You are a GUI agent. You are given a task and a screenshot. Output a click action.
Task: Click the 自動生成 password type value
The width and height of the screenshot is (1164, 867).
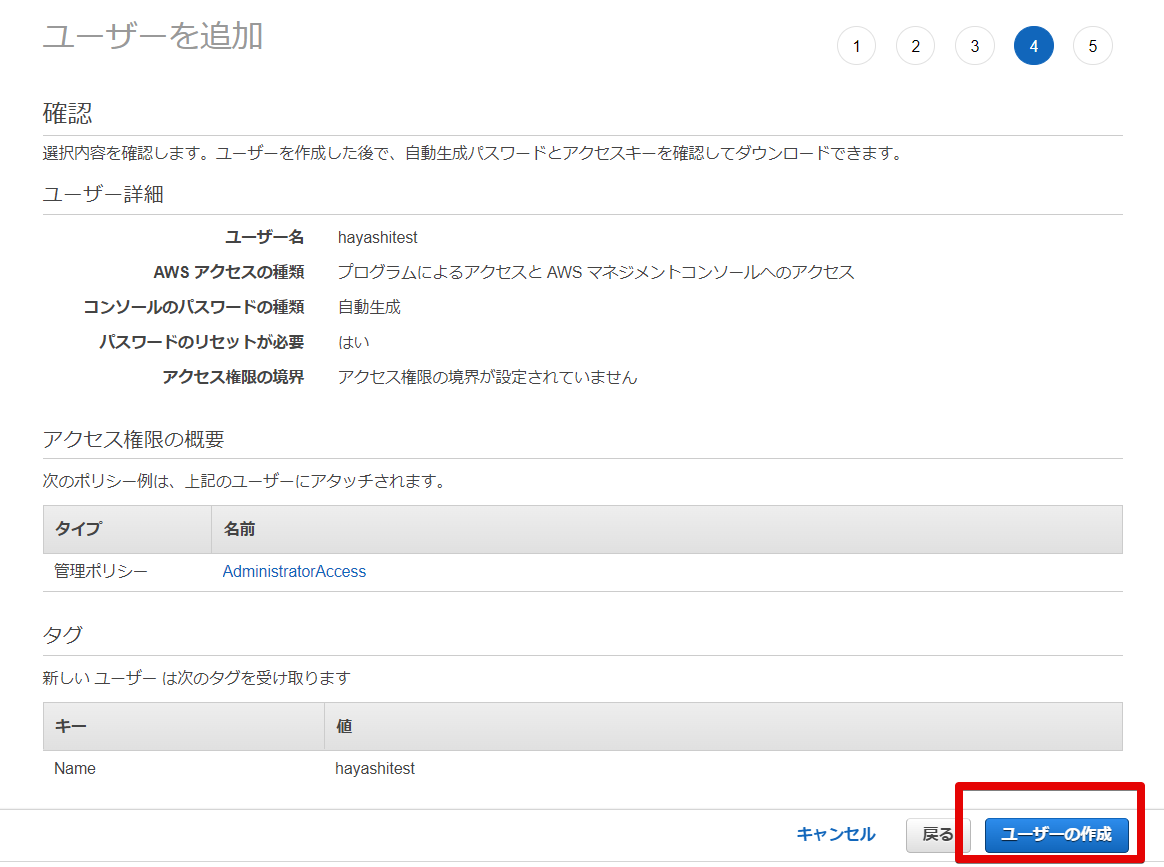[x=369, y=307]
